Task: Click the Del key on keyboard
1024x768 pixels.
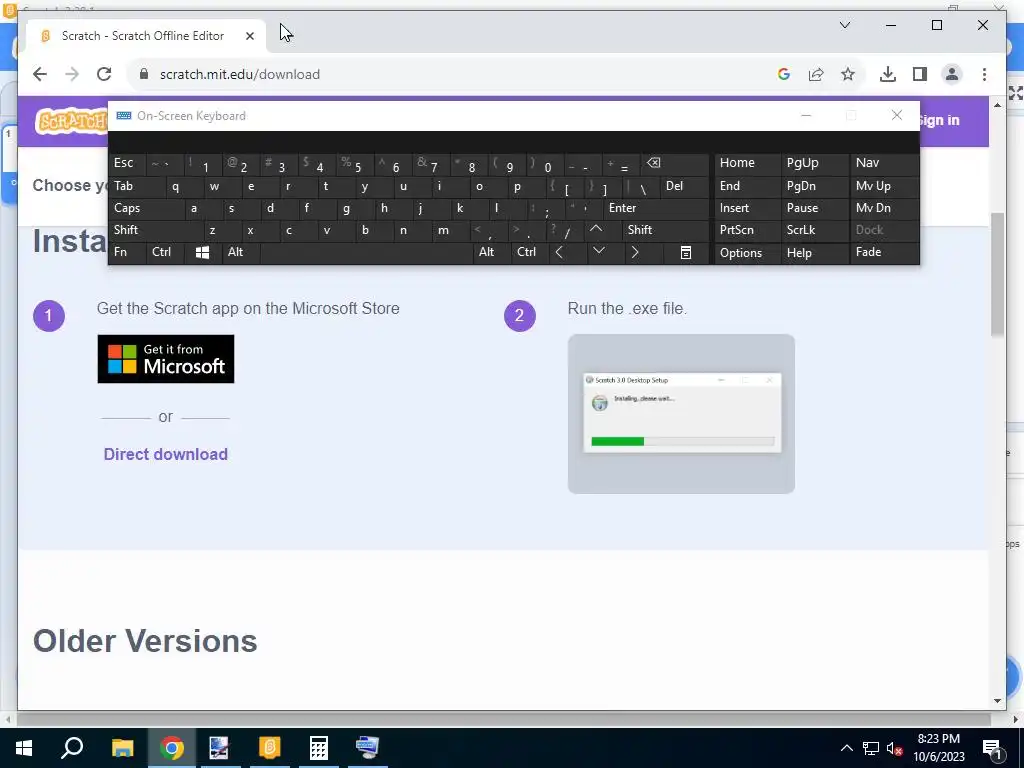Action: pos(684,186)
